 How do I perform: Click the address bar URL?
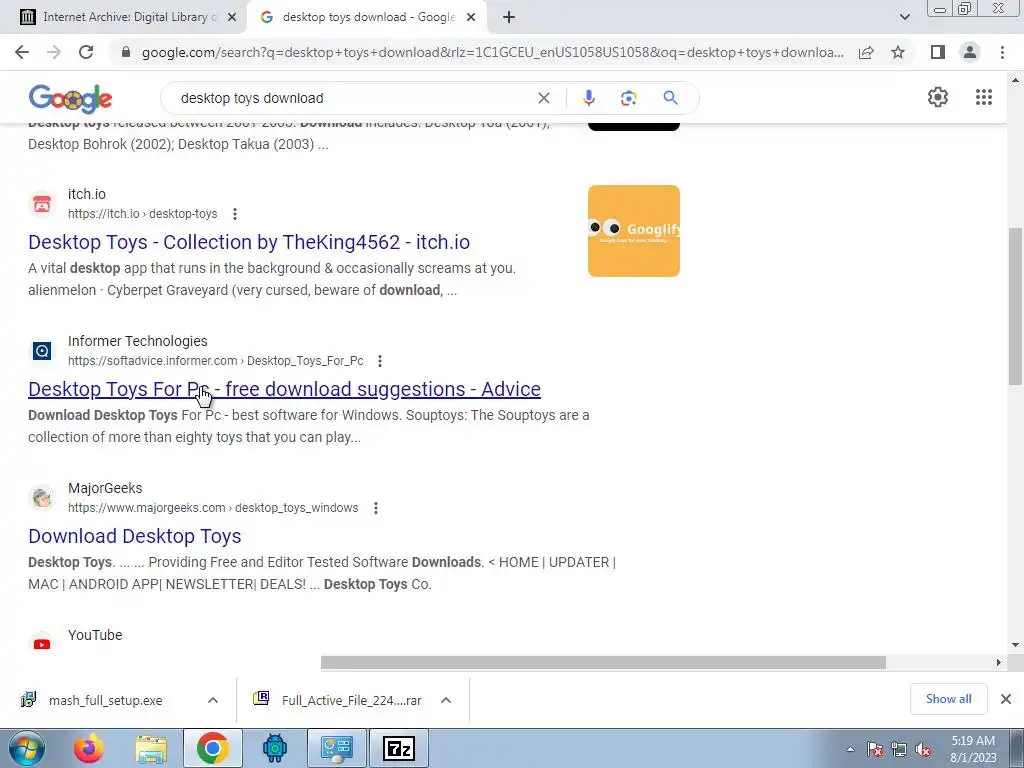(492, 52)
